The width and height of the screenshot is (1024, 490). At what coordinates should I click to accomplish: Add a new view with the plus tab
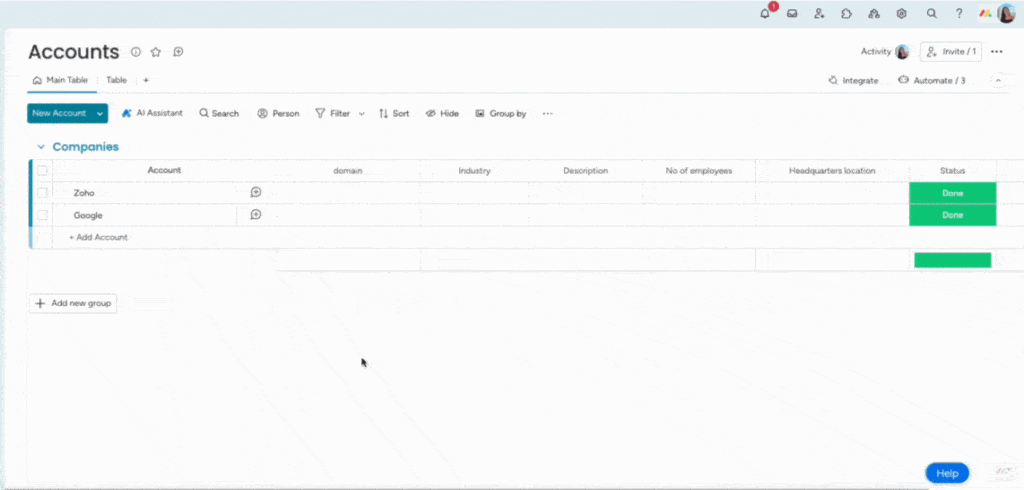[146, 80]
